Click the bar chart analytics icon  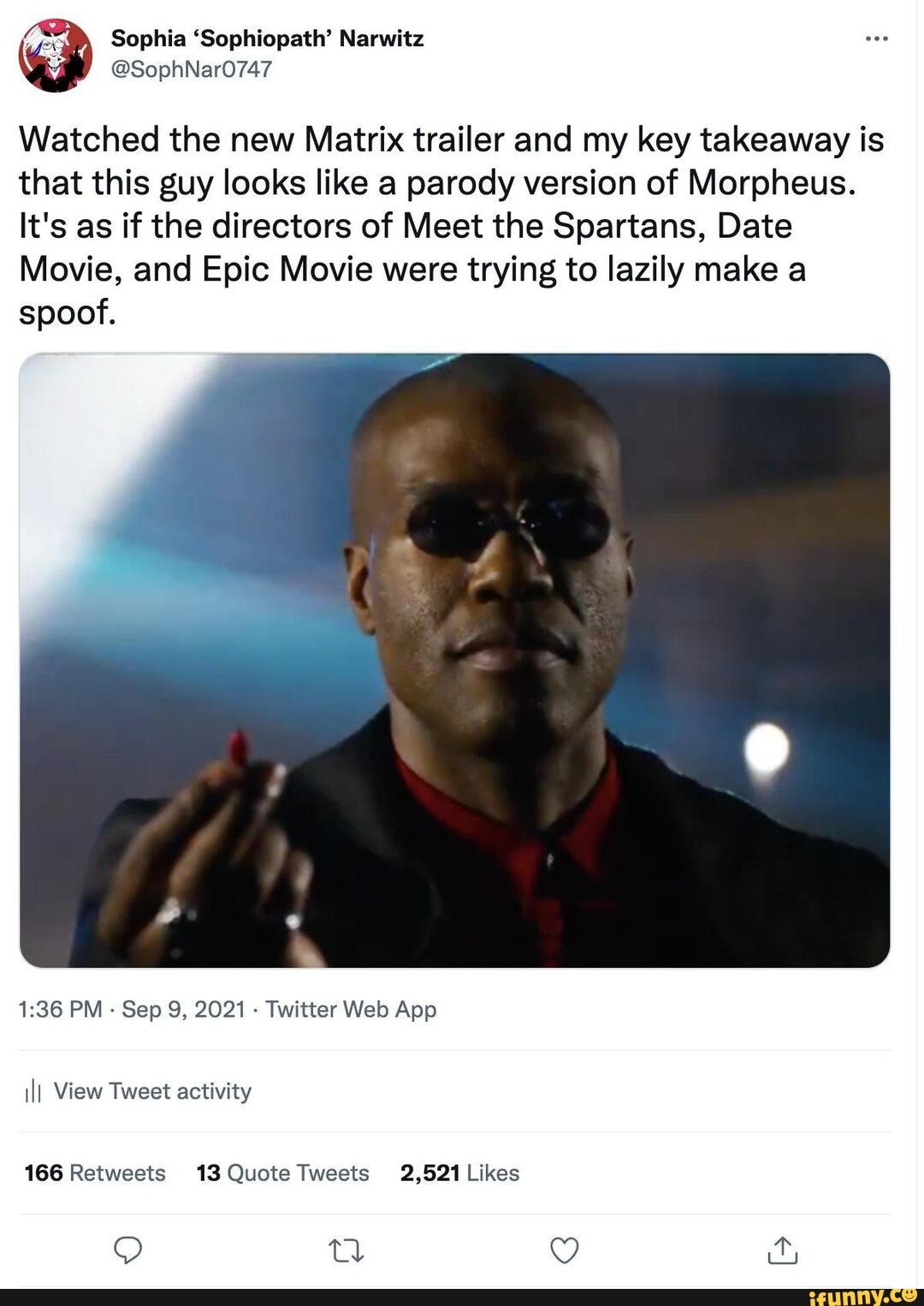point(33,1091)
